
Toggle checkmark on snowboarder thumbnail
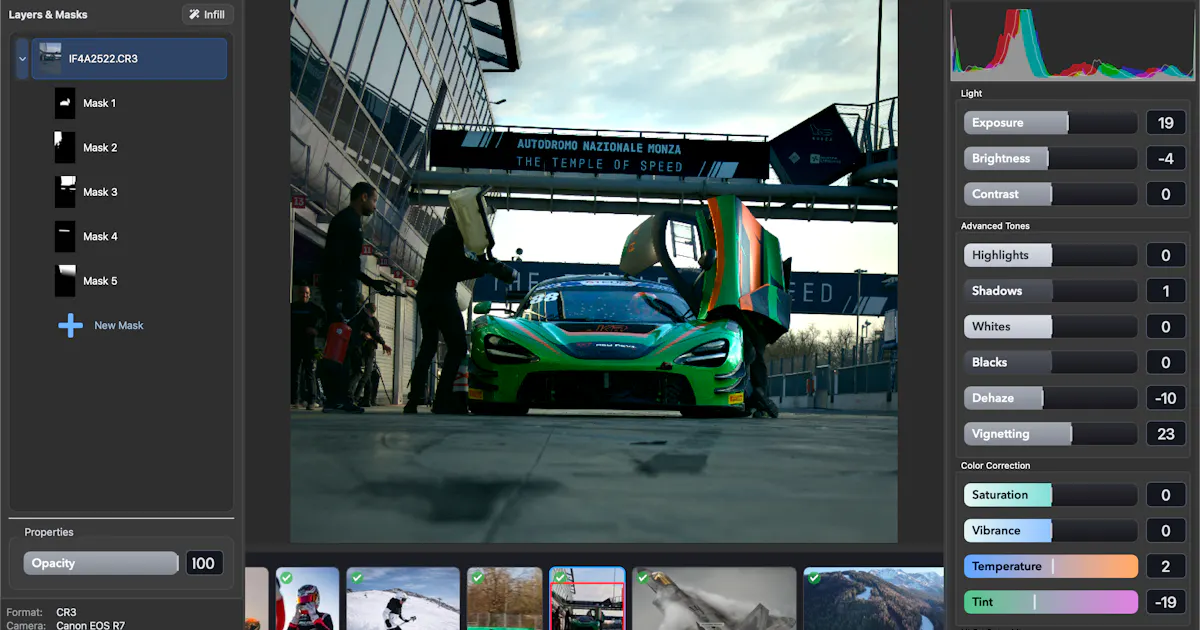tap(357, 577)
